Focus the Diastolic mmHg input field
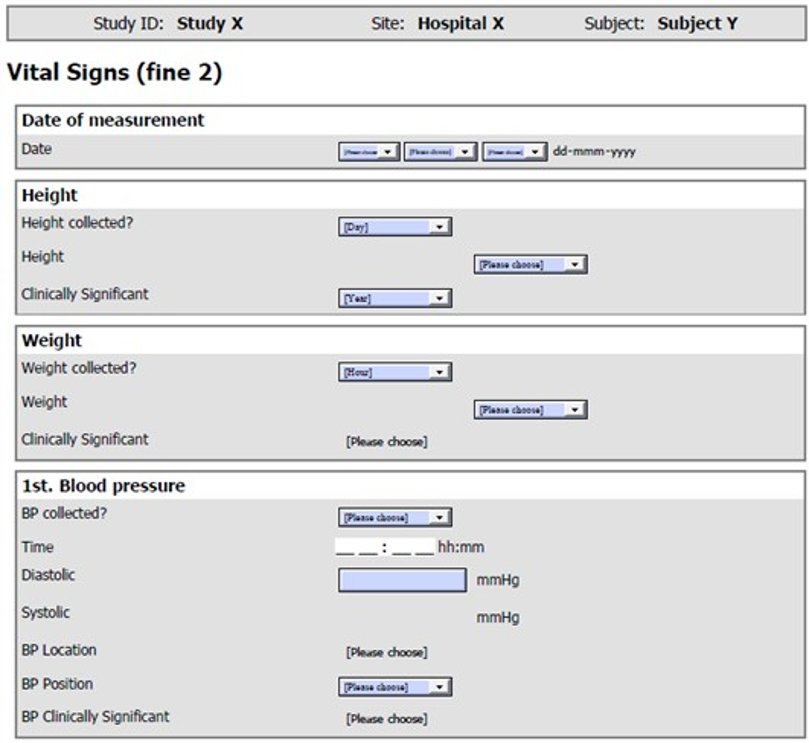Image resolution: width=809 pixels, height=743 pixels. [x=402, y=580]
